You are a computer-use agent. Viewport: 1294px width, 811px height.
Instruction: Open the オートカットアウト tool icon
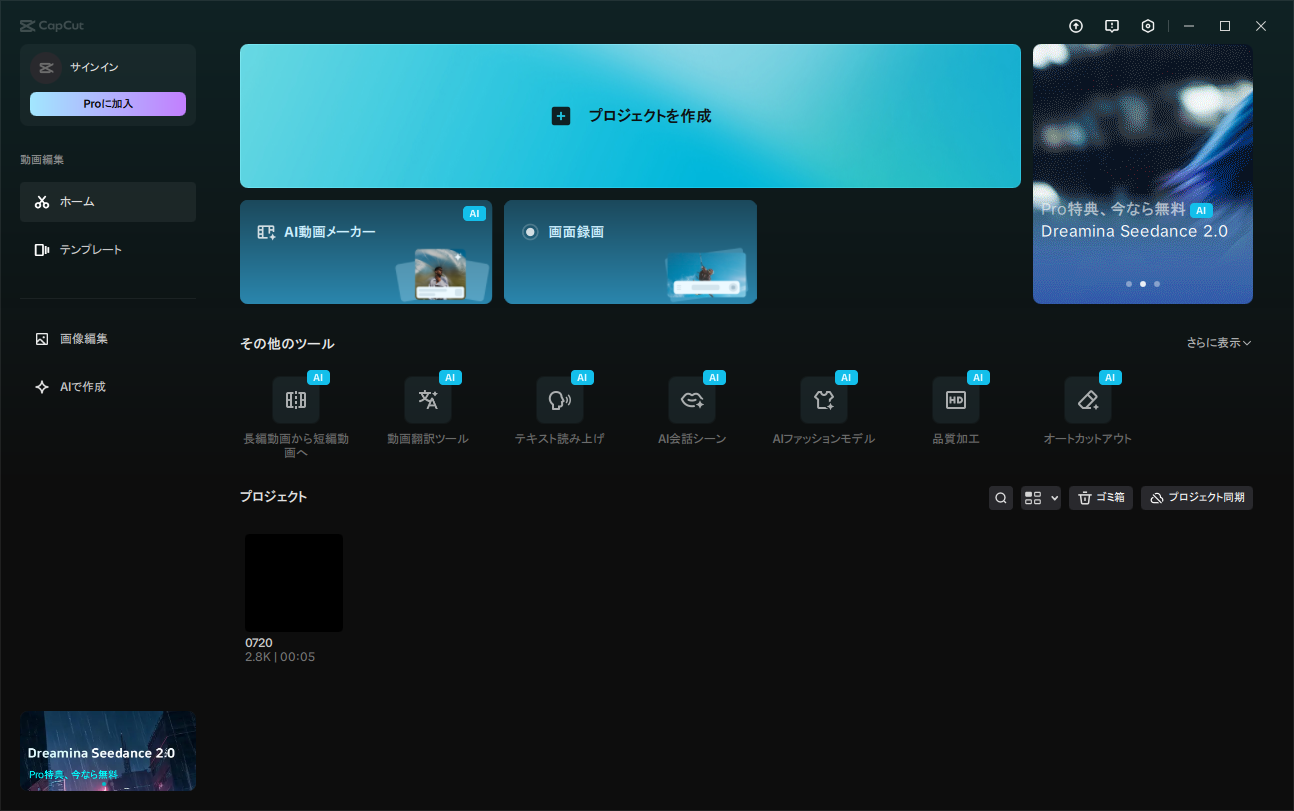[1088, 400]
